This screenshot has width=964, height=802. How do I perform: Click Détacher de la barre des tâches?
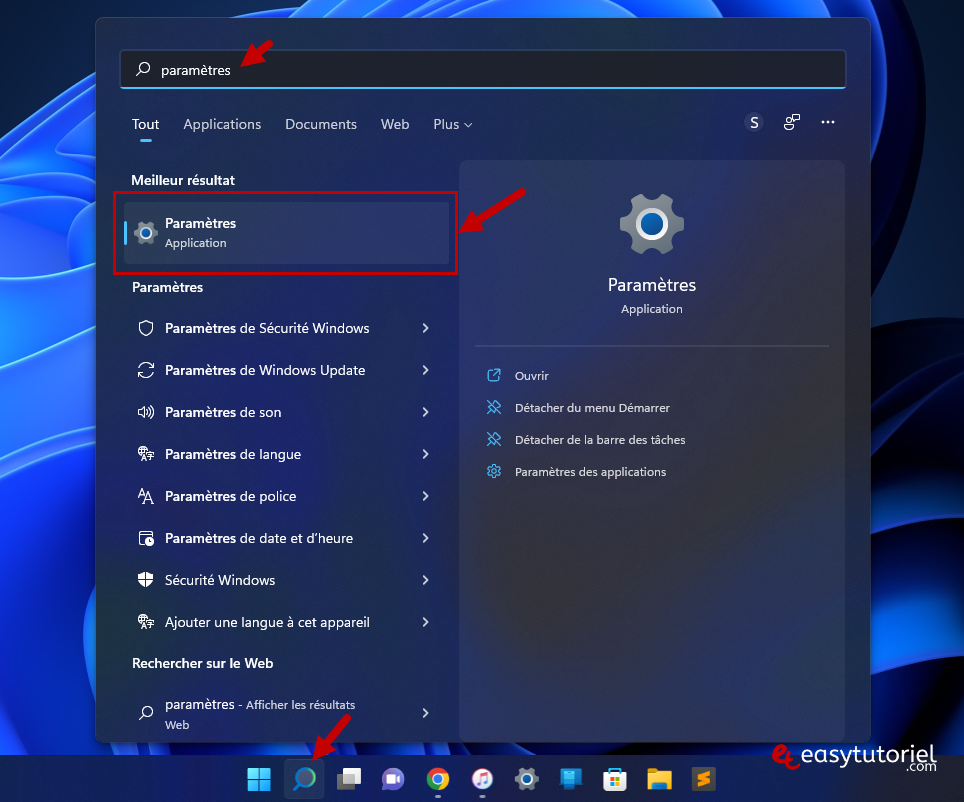pyautogui.click(x=600, y=440)
